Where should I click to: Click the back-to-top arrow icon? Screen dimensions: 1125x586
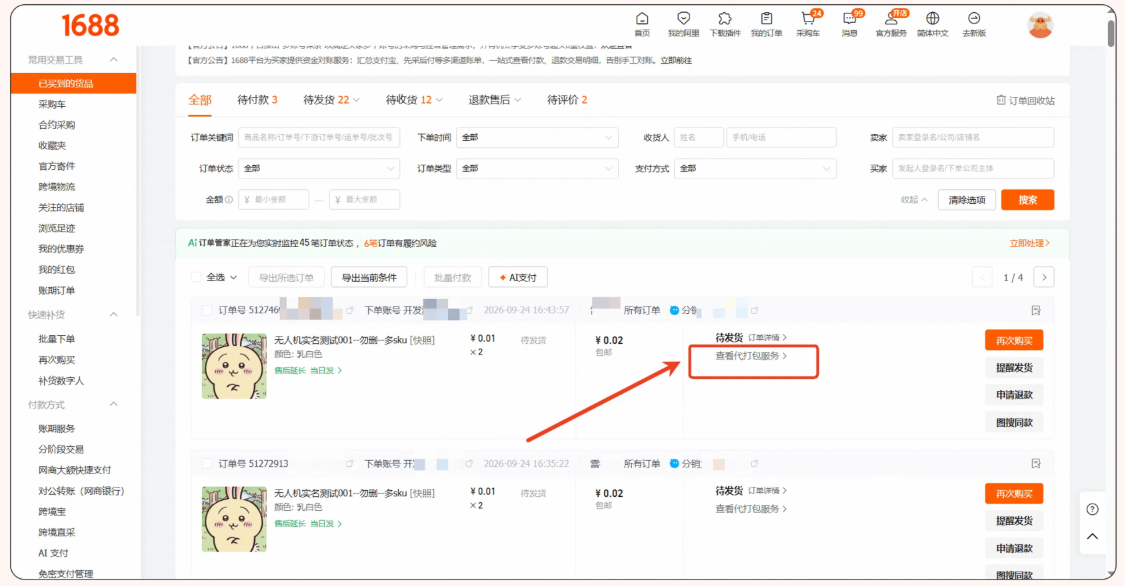tap(1092, 537)
